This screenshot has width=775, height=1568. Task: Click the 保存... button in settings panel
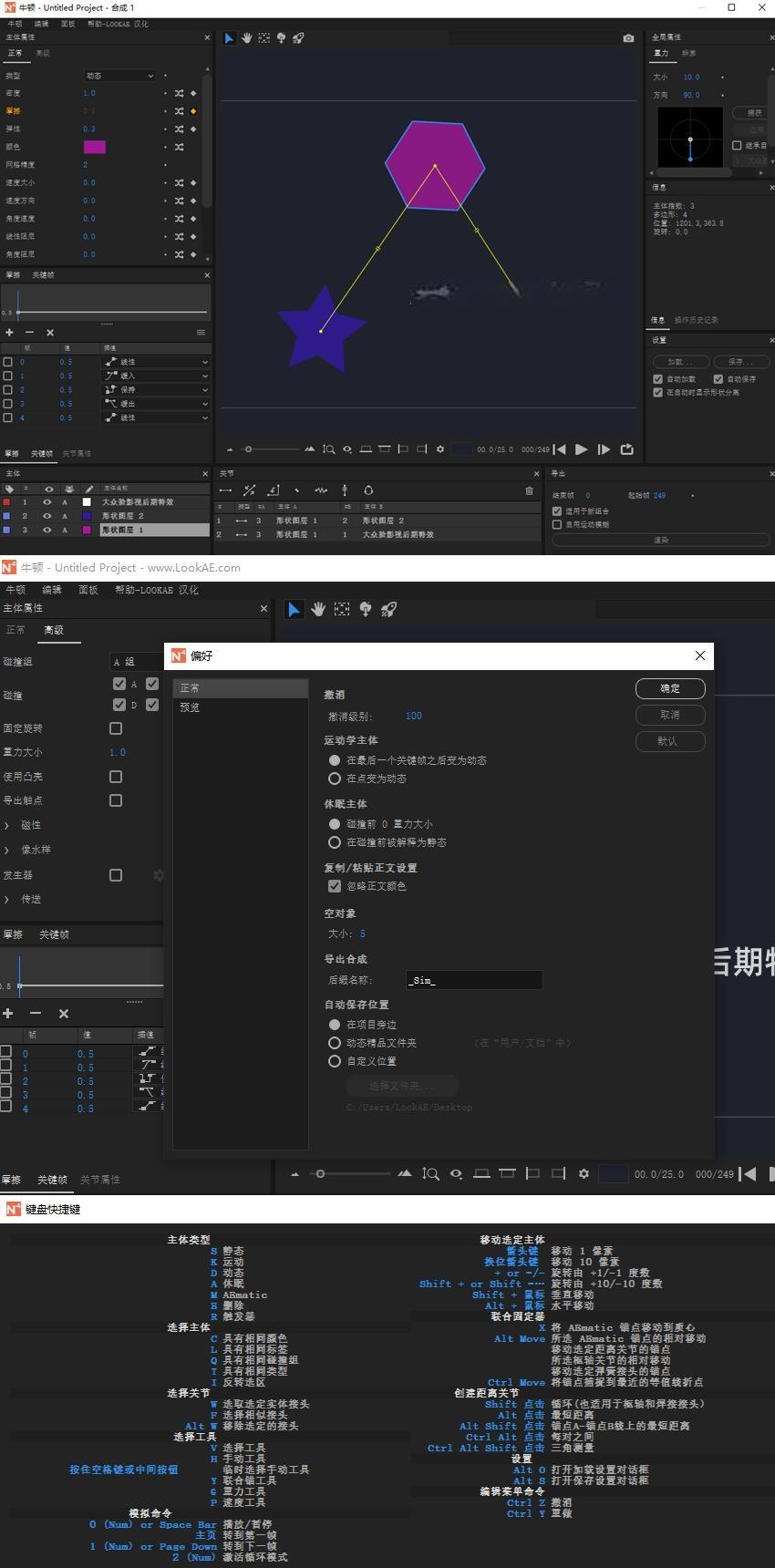[740, 362]
